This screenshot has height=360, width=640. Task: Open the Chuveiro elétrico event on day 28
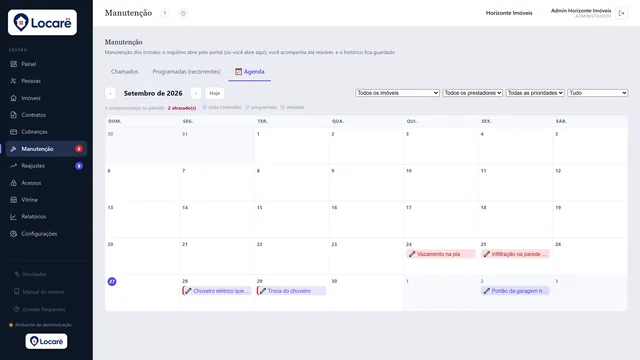(x=217, y=291)
